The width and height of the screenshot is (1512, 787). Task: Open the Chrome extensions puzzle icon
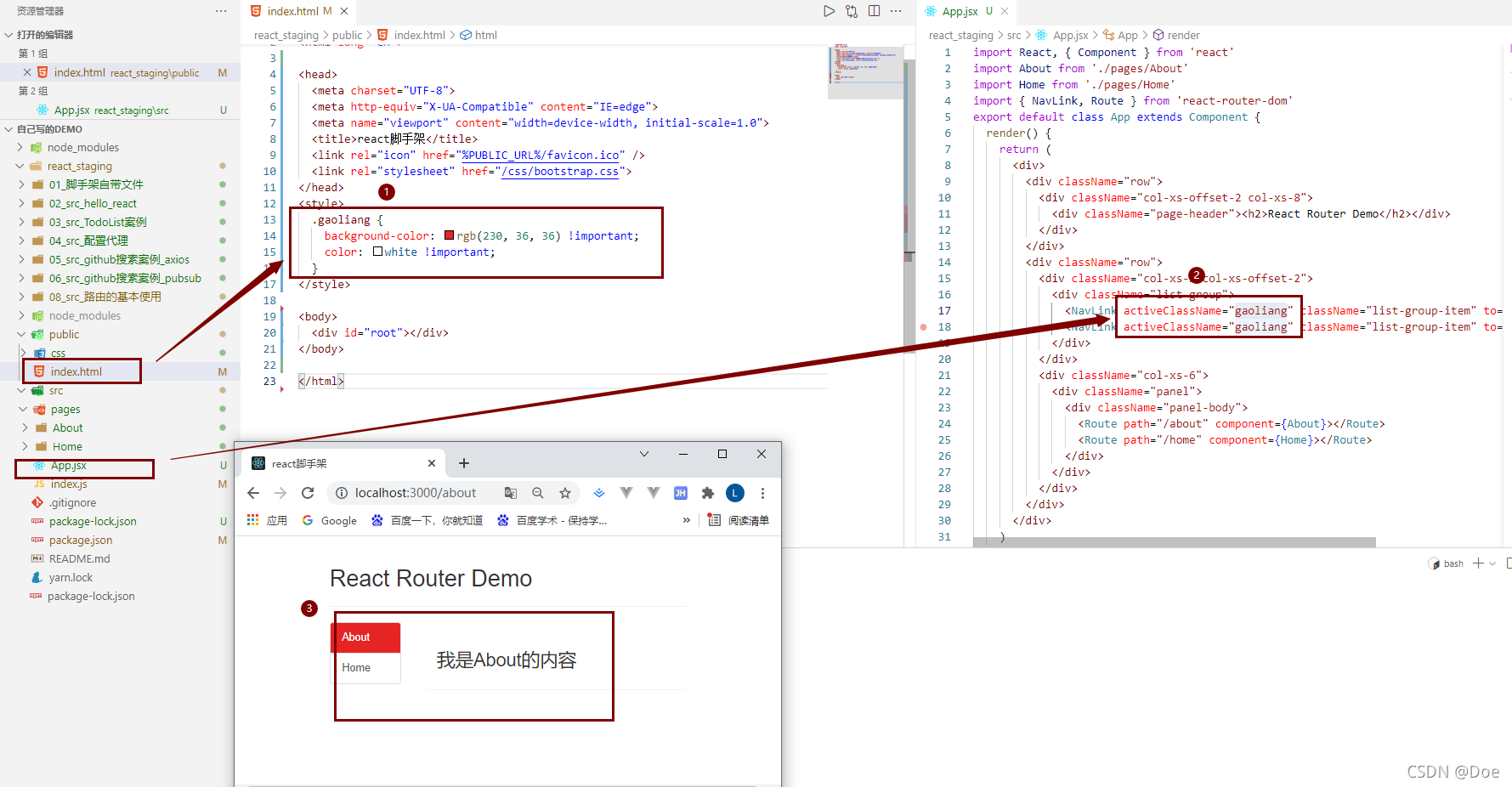coord(706,493)
